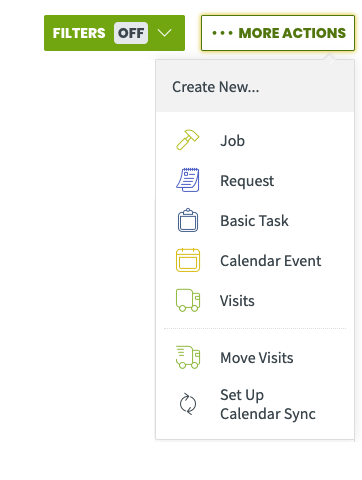The image size is (362, 480).
Task: Choose Calendar Event from the menu
Action: click(255, 260)
